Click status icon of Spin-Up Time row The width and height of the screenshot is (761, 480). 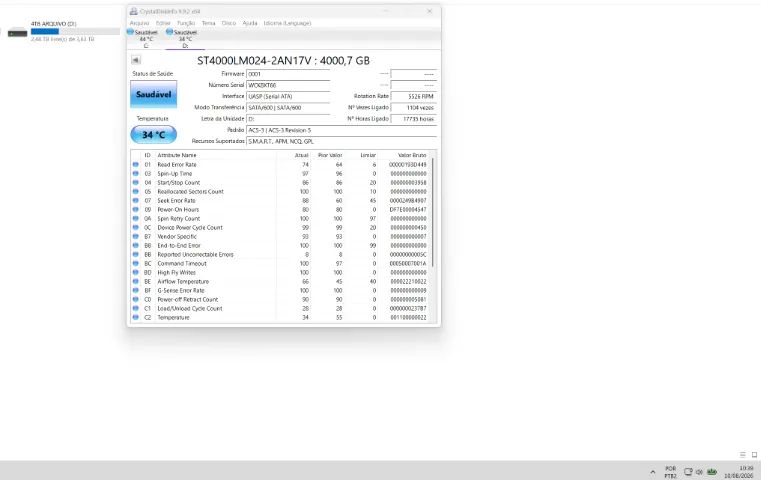point(135,173)
